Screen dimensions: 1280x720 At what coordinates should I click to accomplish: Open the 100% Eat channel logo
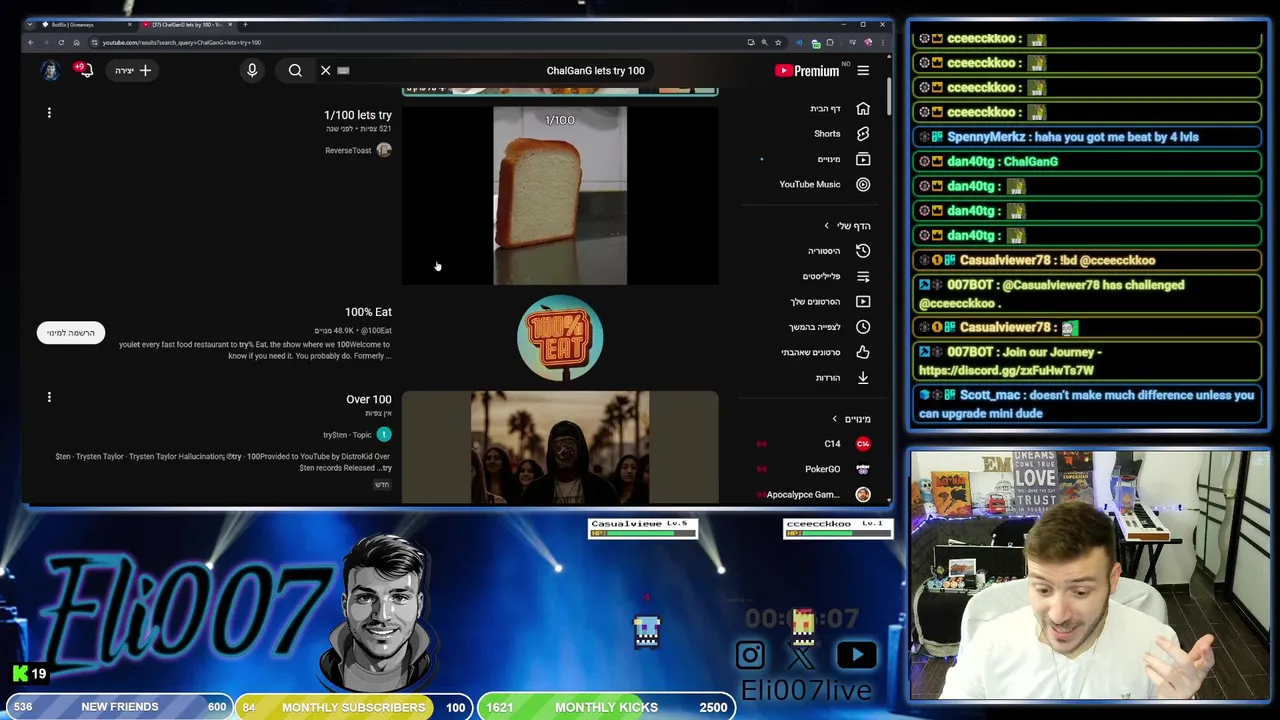(560, 338)
